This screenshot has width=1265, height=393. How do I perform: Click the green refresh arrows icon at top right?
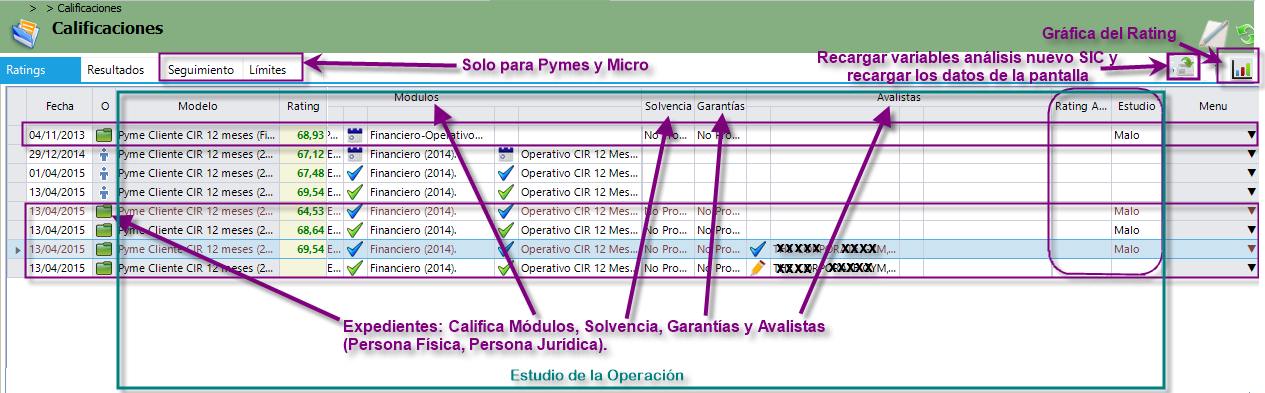[x=1245, y=34]
